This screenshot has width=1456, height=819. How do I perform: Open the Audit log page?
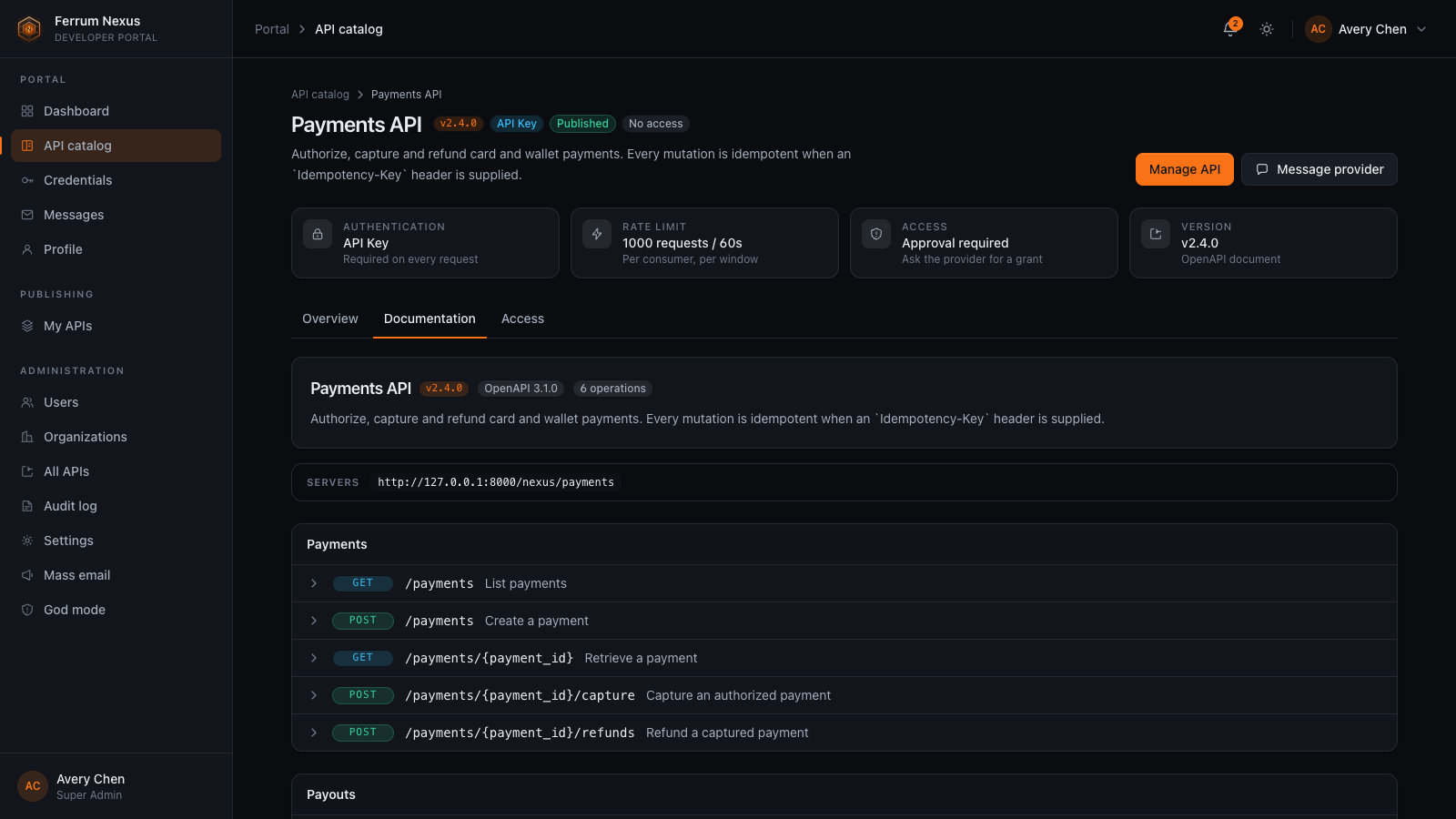tap(116, 506)
